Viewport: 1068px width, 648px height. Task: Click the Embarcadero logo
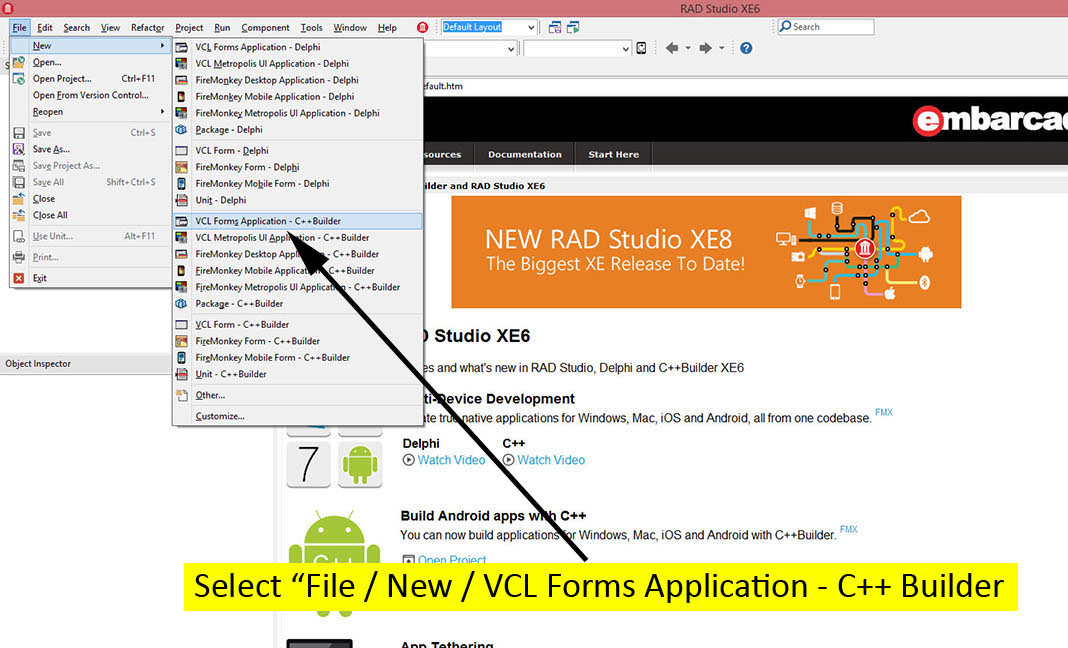pyautogui.click(x=990, y=120)
